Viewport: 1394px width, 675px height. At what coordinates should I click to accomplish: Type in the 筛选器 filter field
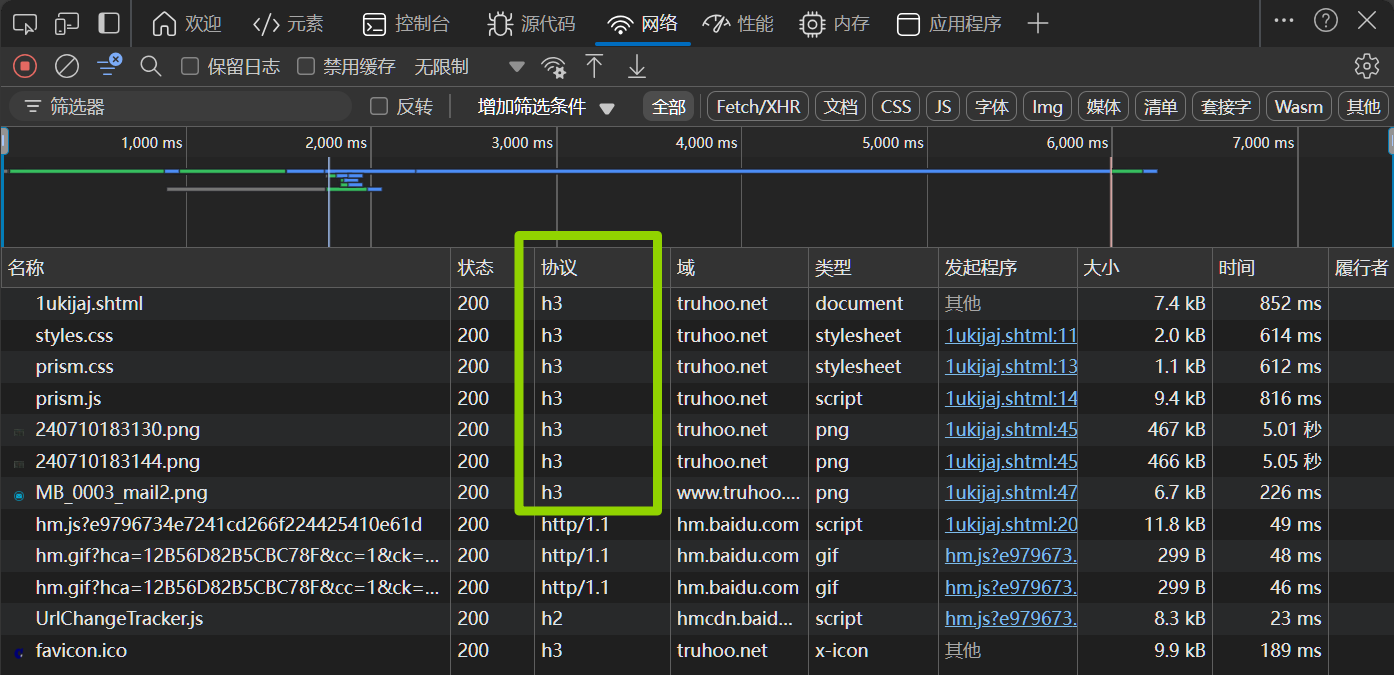pyautogui.click(x=190, y=107)
